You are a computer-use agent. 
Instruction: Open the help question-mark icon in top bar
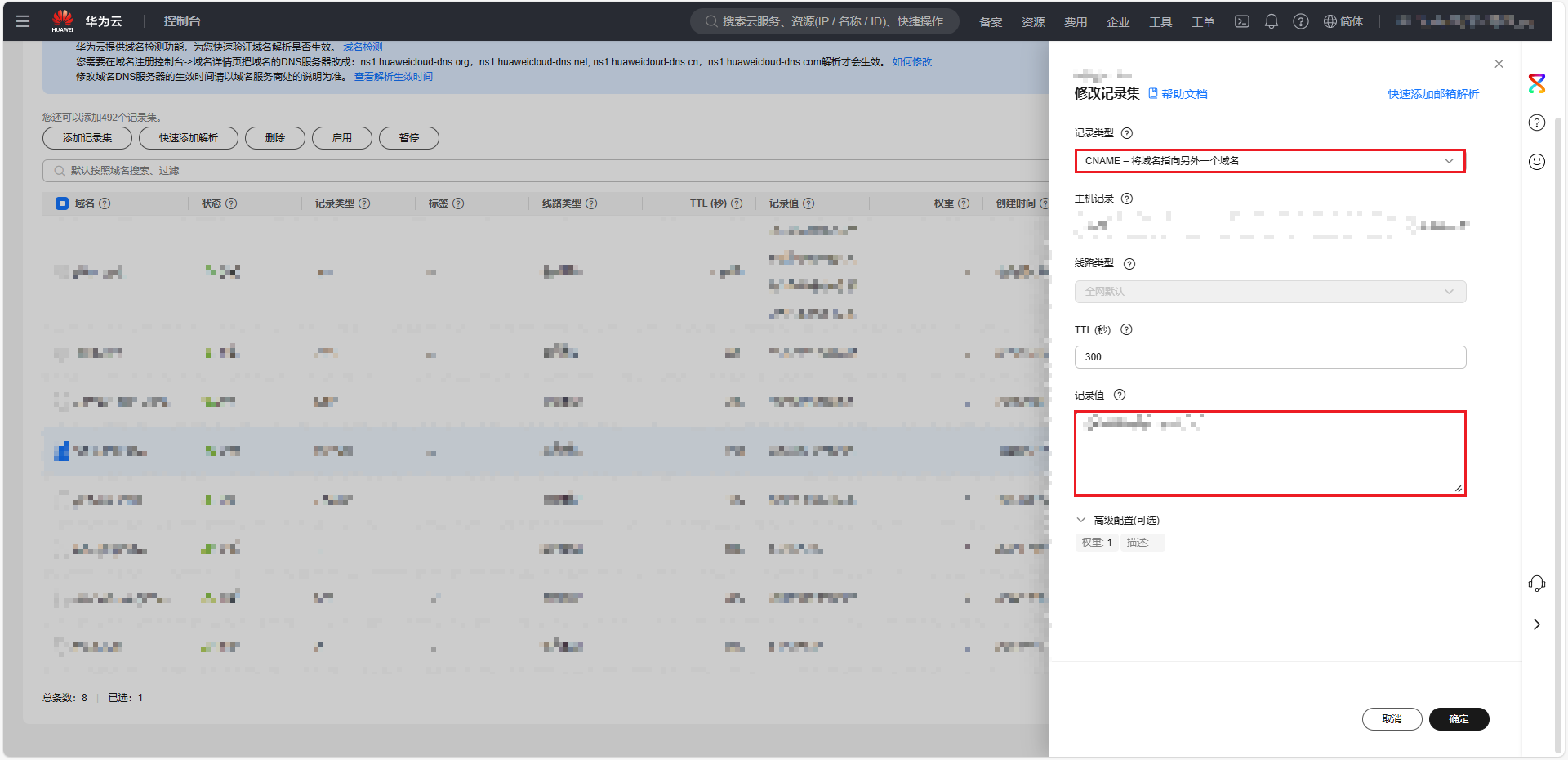1300,21
